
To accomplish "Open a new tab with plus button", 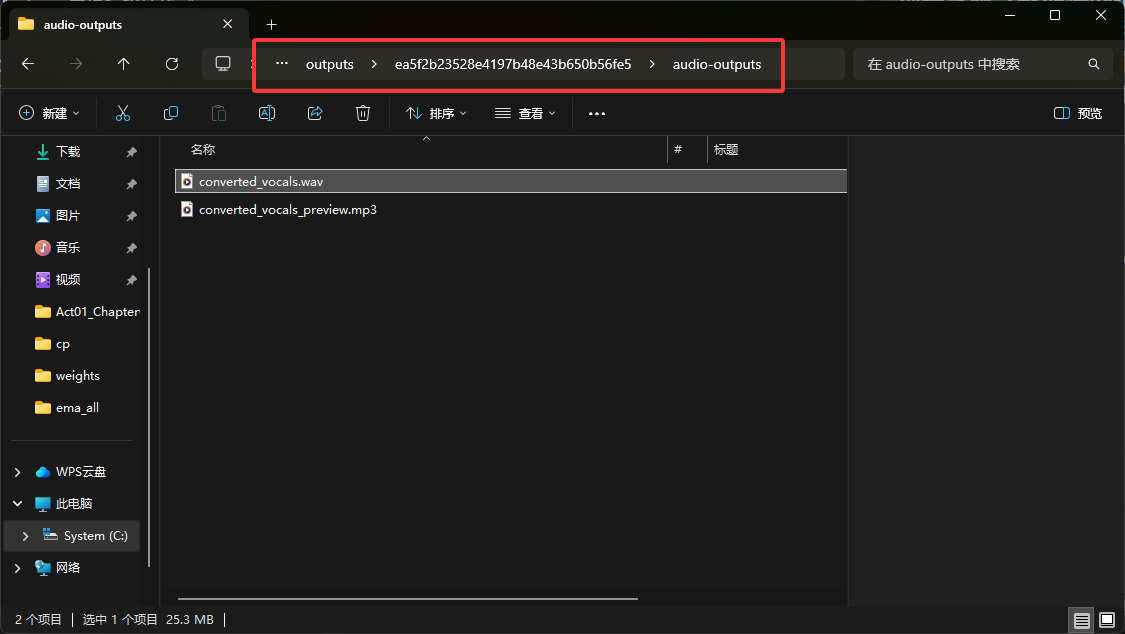I will [x=271, y=24].
